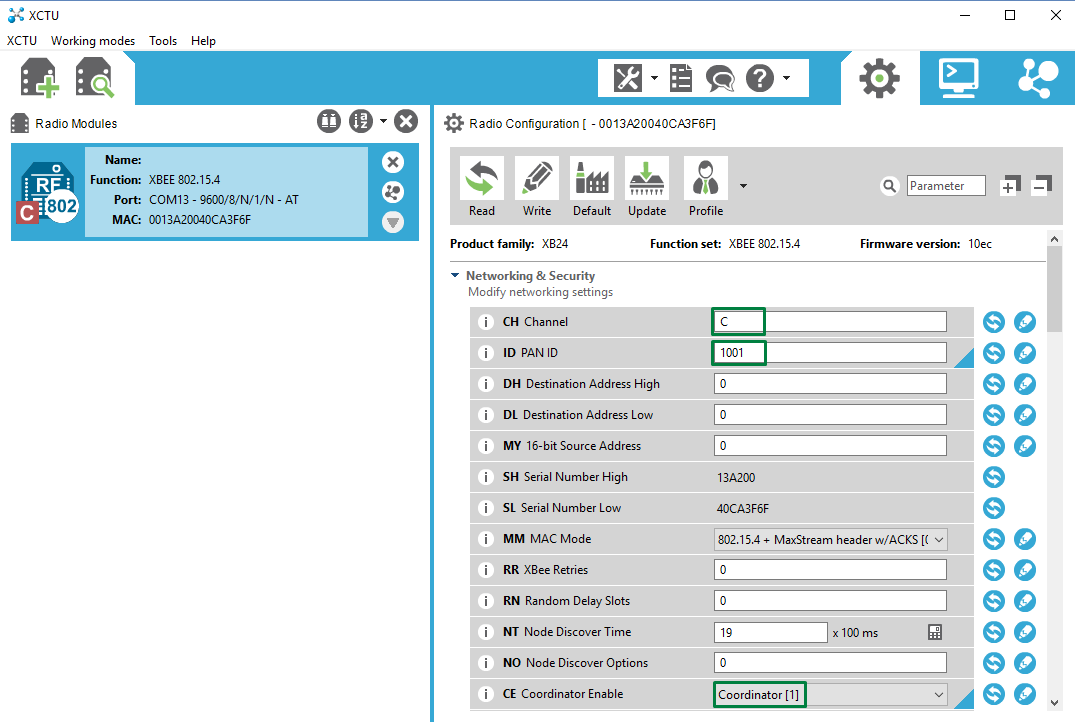Open Network working mode view
1075x722 pixels.
(1037, 78)
